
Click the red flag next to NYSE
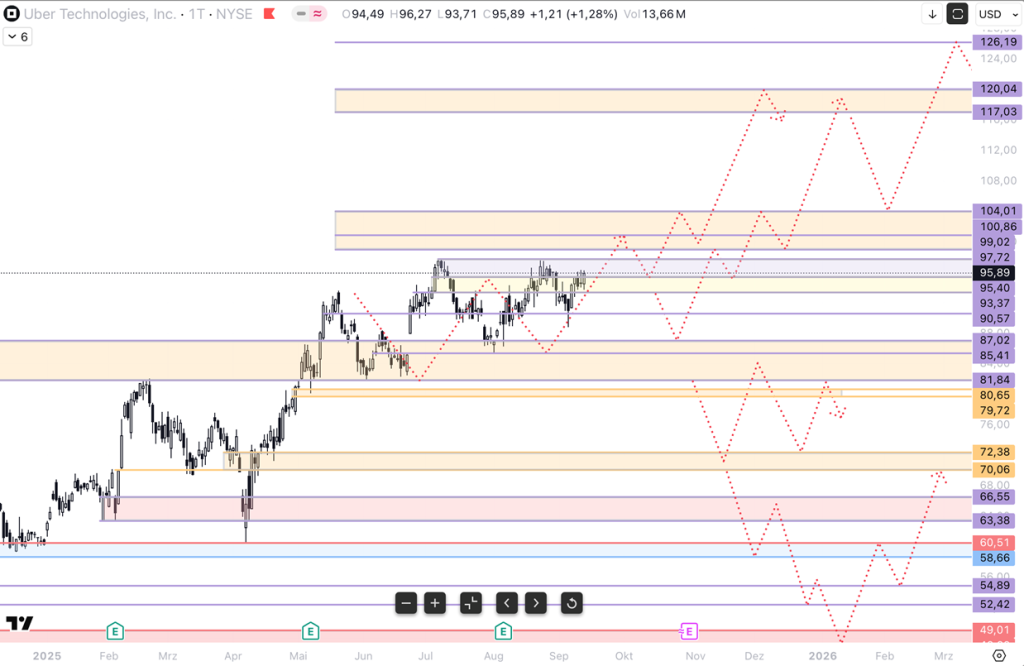click(x=269, y=14)
